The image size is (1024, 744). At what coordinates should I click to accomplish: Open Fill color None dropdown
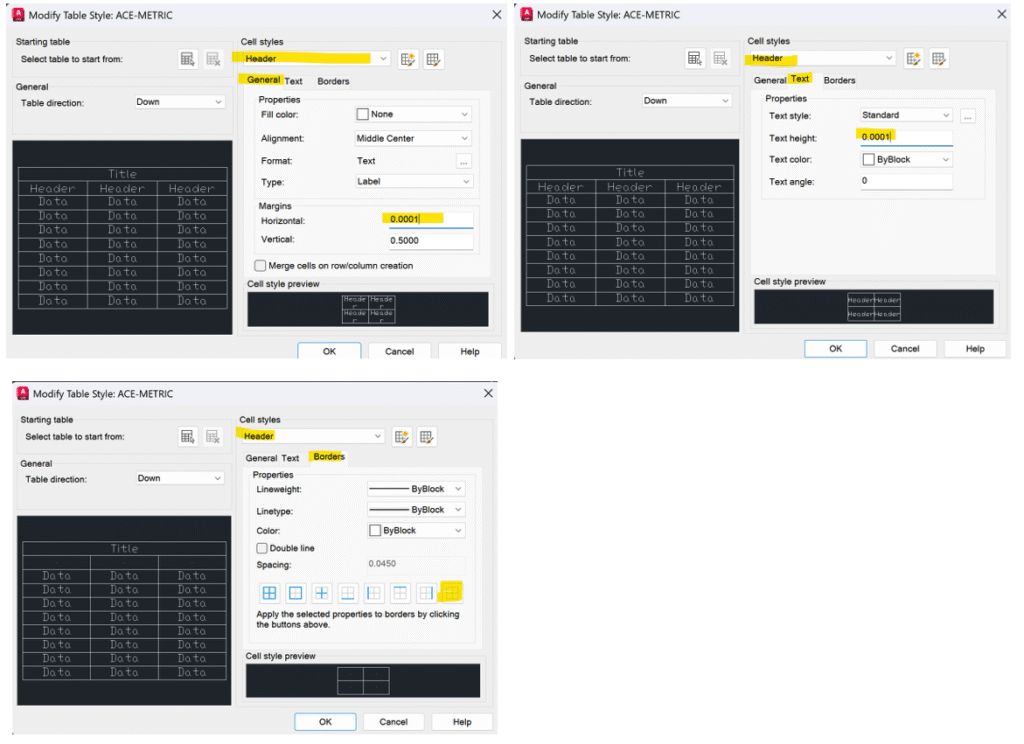point(413,114)
